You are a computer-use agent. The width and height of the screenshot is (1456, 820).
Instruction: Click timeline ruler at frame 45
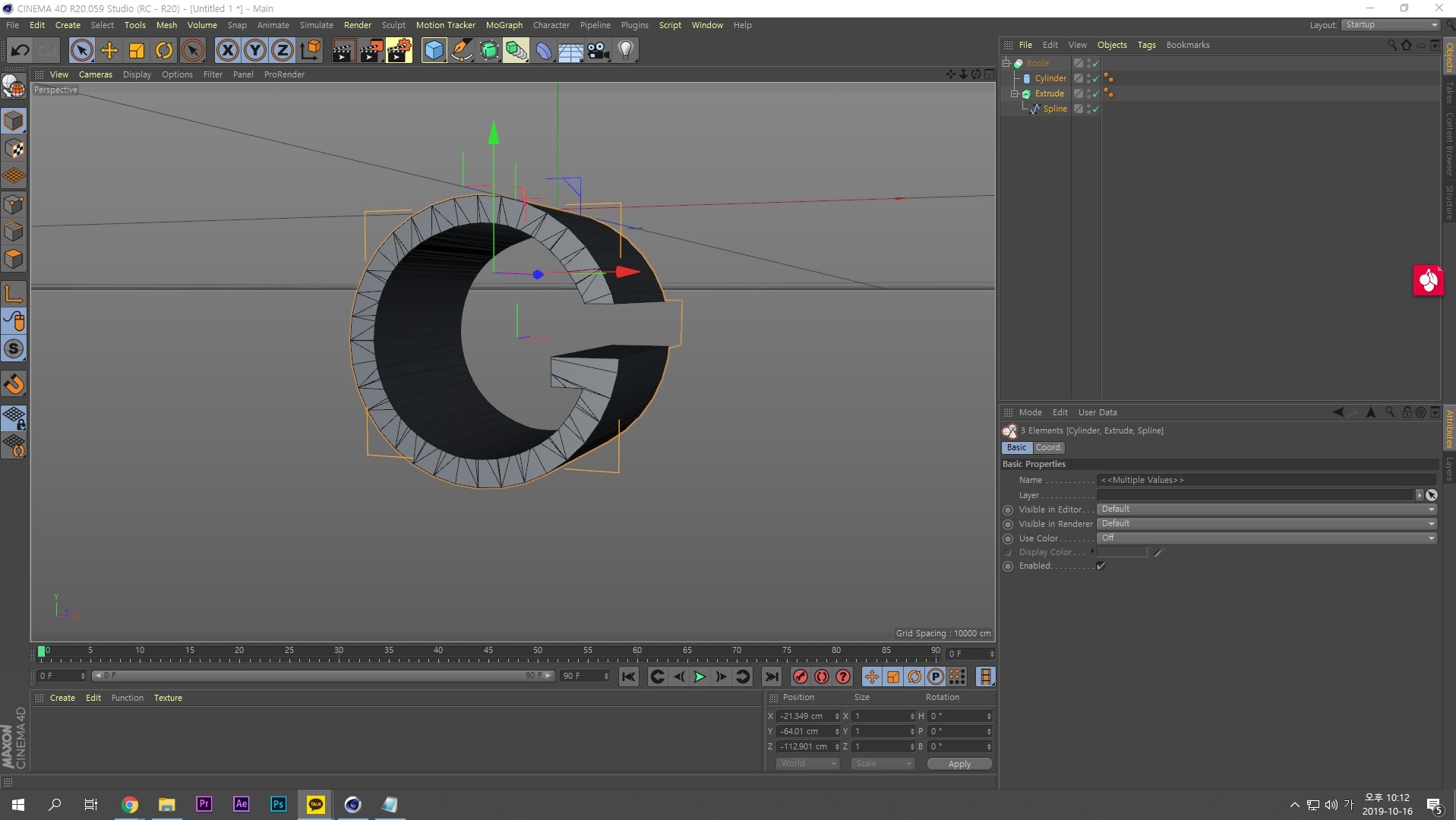point(488,651)
